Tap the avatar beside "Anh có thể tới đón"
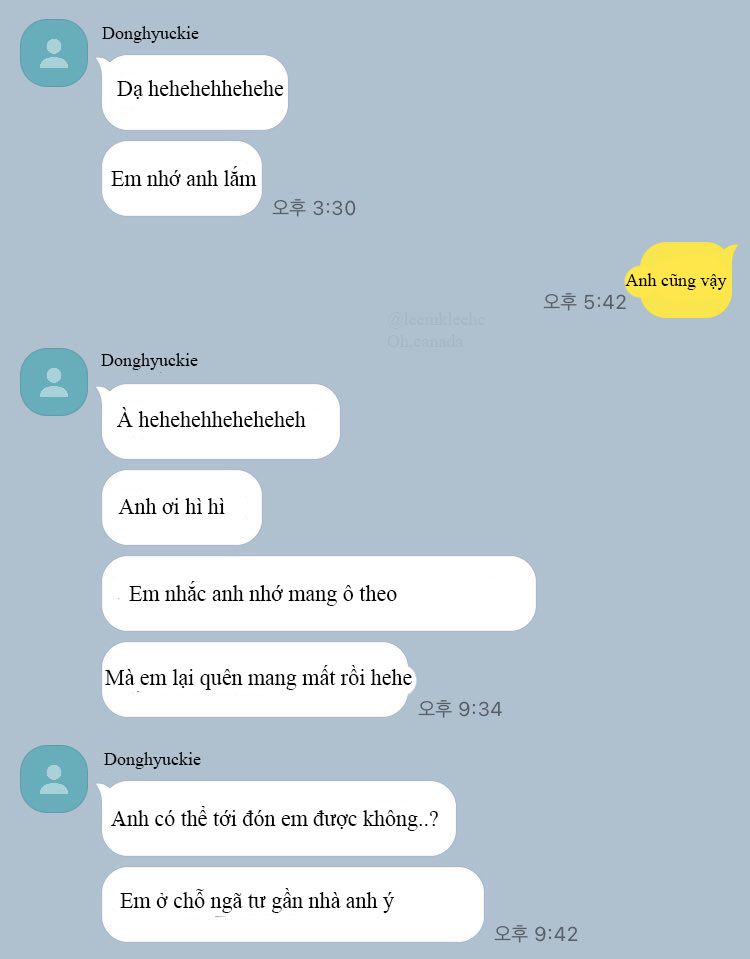Image resolution: width=750 pixels, height=959 pixels. click(54, 779)
